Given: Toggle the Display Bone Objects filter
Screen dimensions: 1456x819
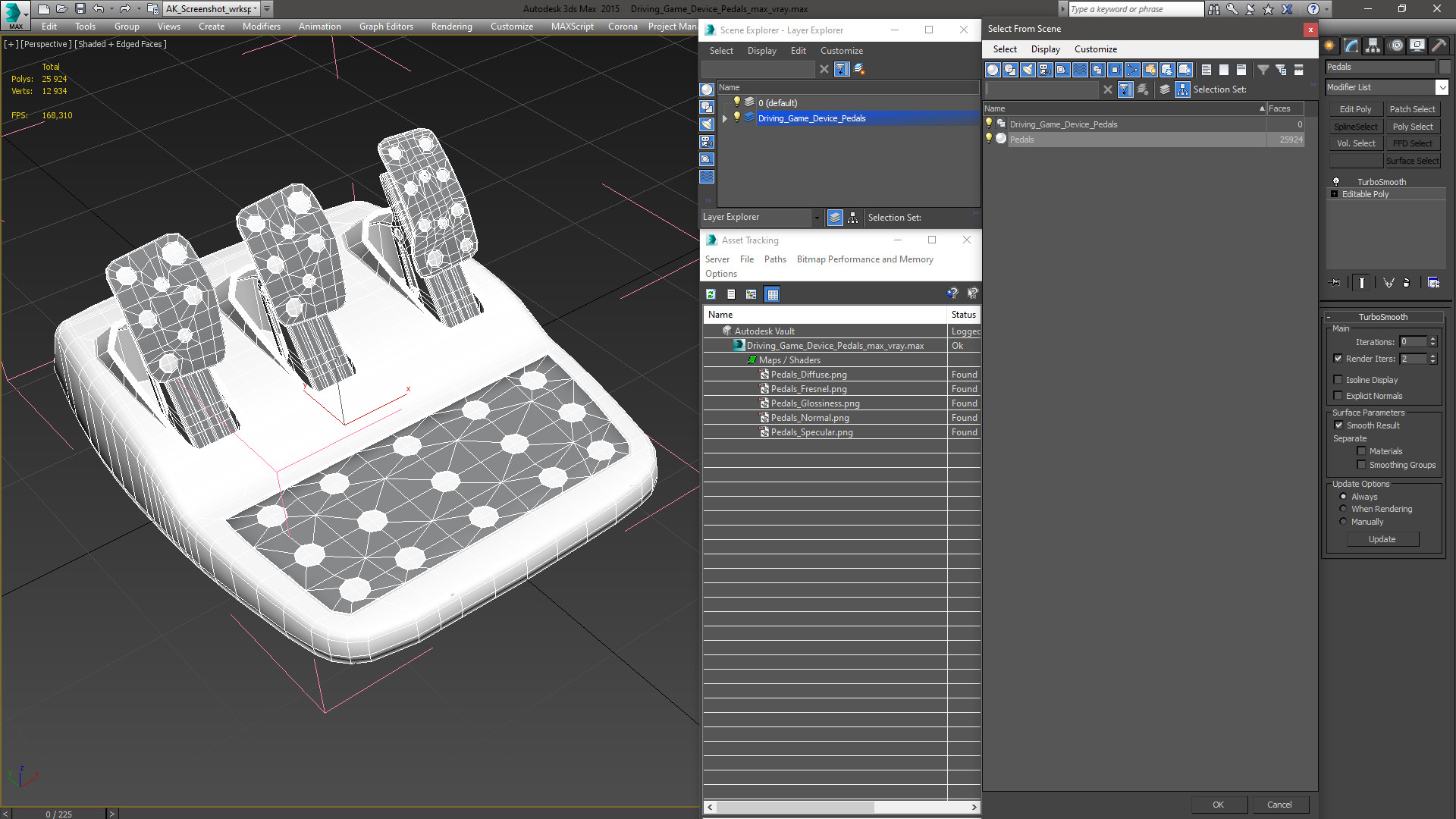Looking at the screenshot, I should pyautogui.click(x=1132, y=70).
